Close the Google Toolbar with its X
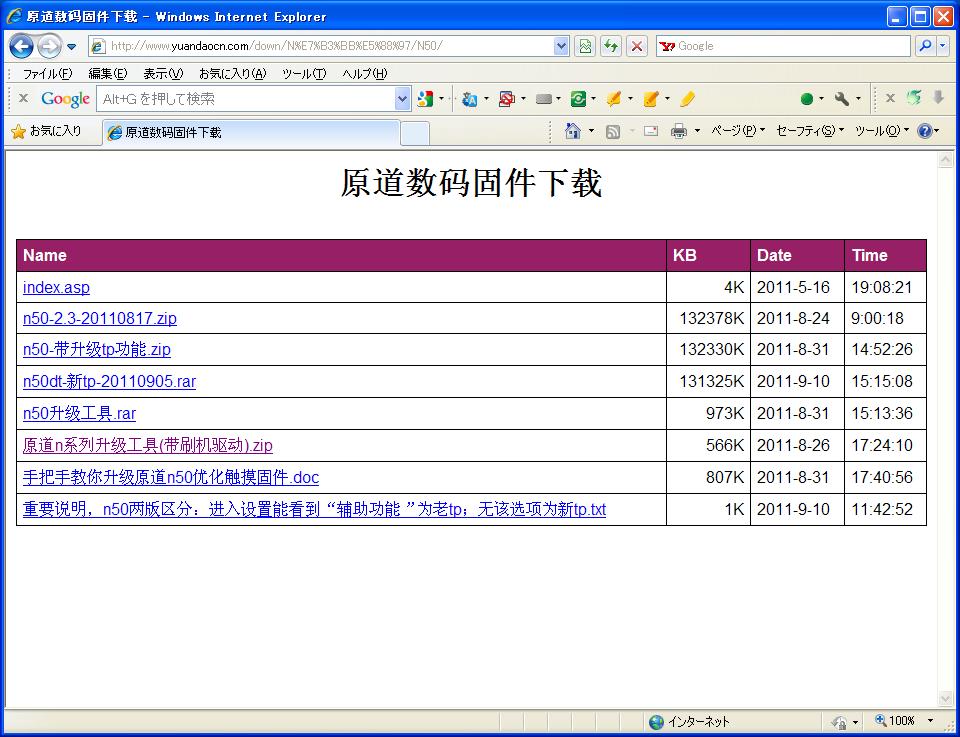Image resolution: width=960 pixels, height=737 pixels. [x=23, y=98]
